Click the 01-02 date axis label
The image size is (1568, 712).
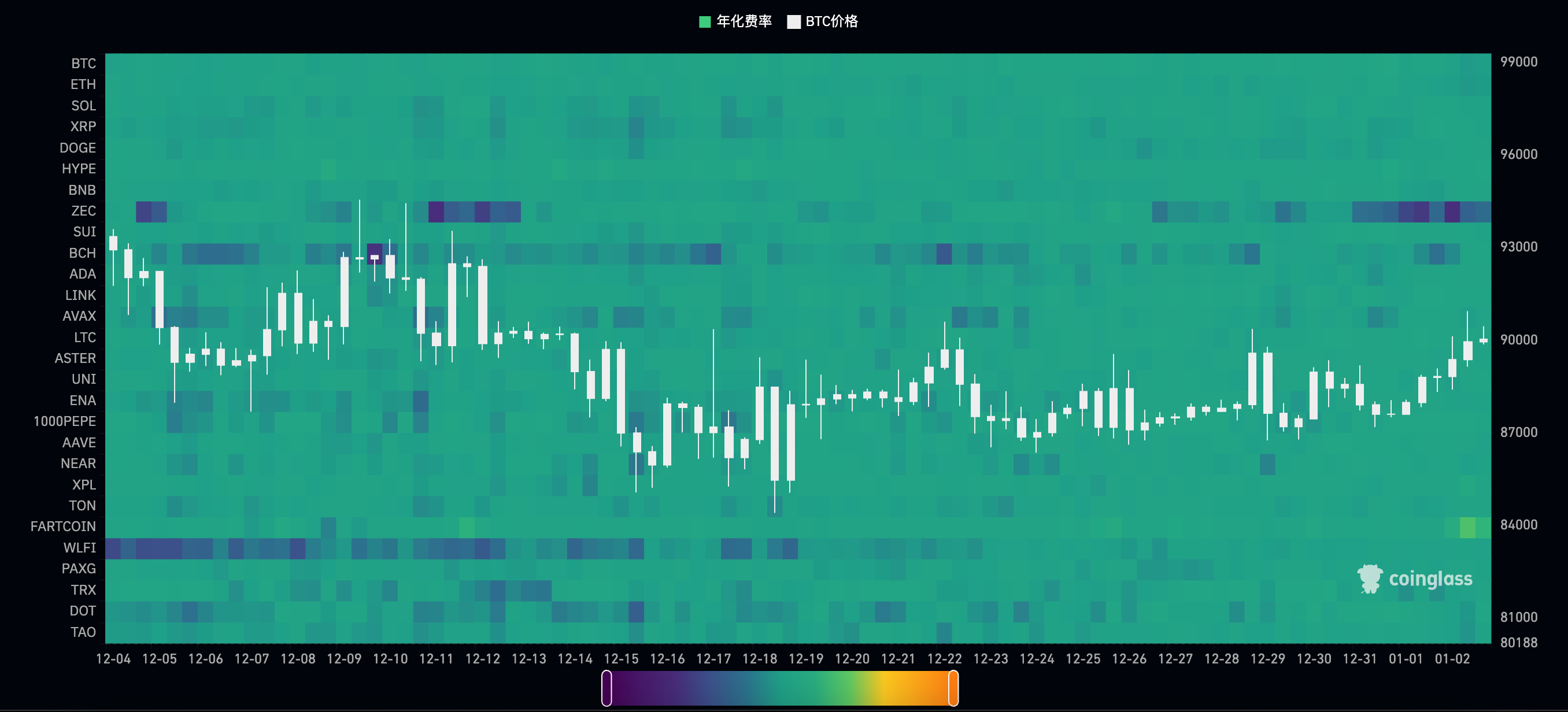pyautogui.click(x=1452, y=659)
